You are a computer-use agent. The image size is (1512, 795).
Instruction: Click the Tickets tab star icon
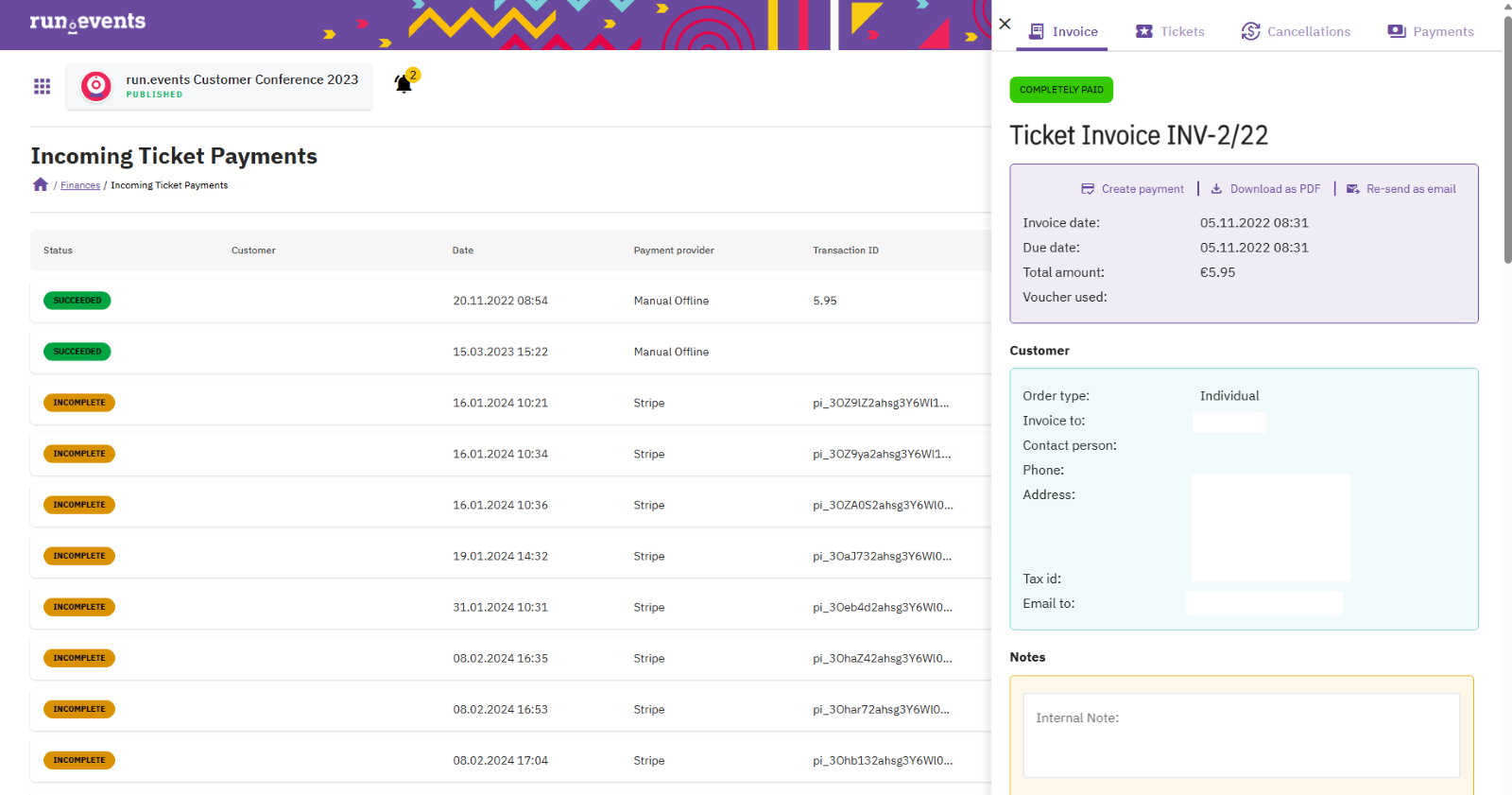point(1143,31)
